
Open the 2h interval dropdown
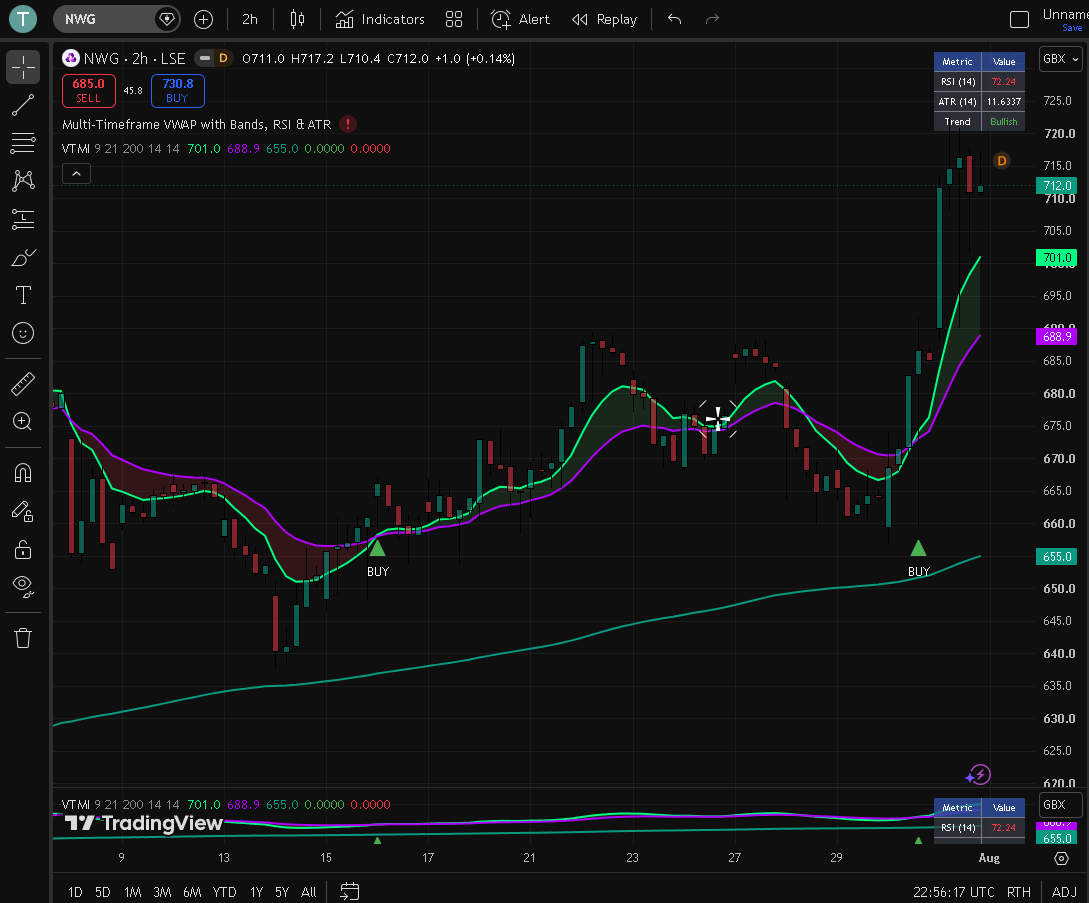tap(250, 19)
